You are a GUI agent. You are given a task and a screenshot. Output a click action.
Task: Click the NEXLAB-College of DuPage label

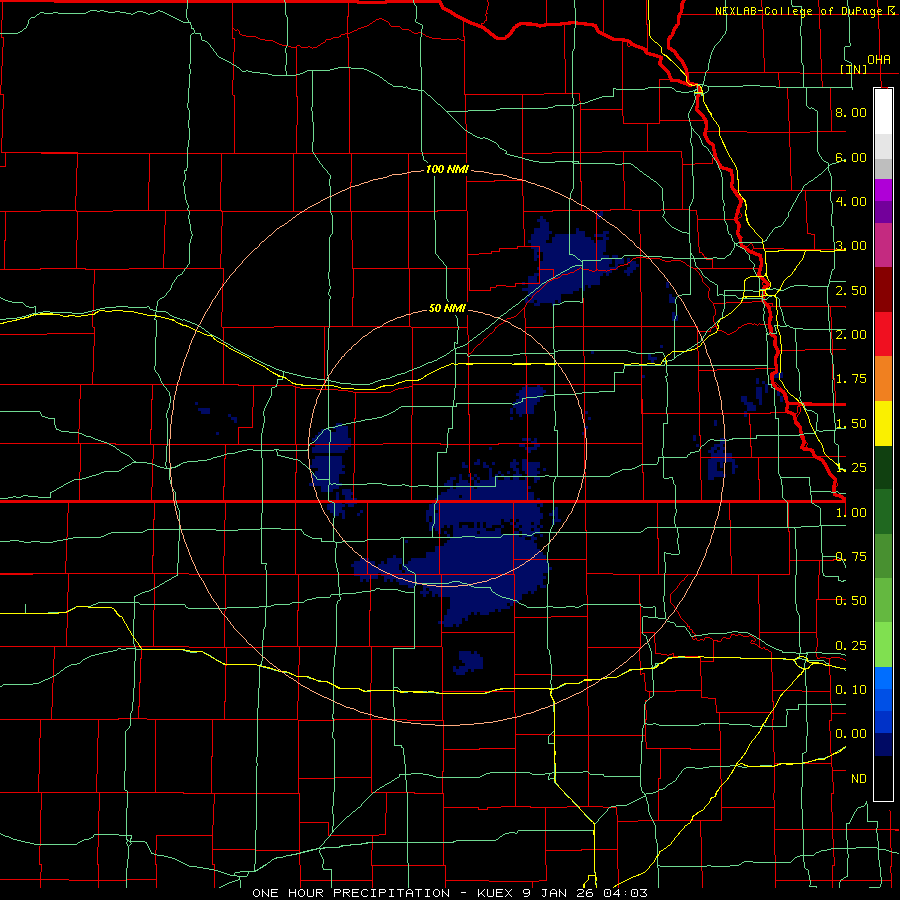tap(799, 11)
